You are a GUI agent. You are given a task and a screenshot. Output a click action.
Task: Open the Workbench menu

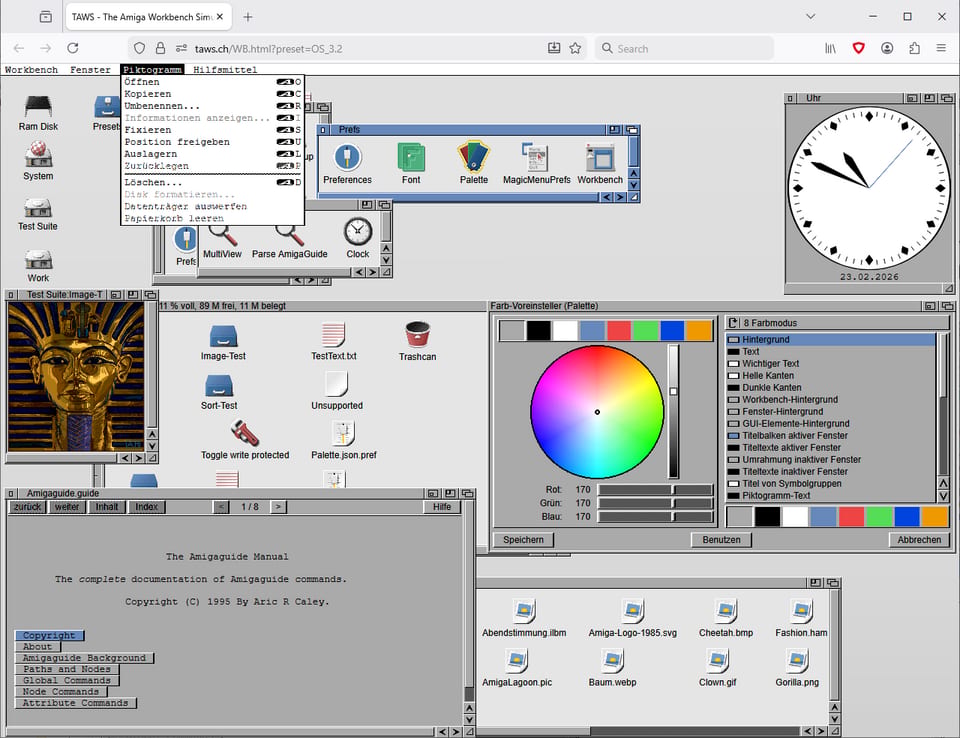31,70
